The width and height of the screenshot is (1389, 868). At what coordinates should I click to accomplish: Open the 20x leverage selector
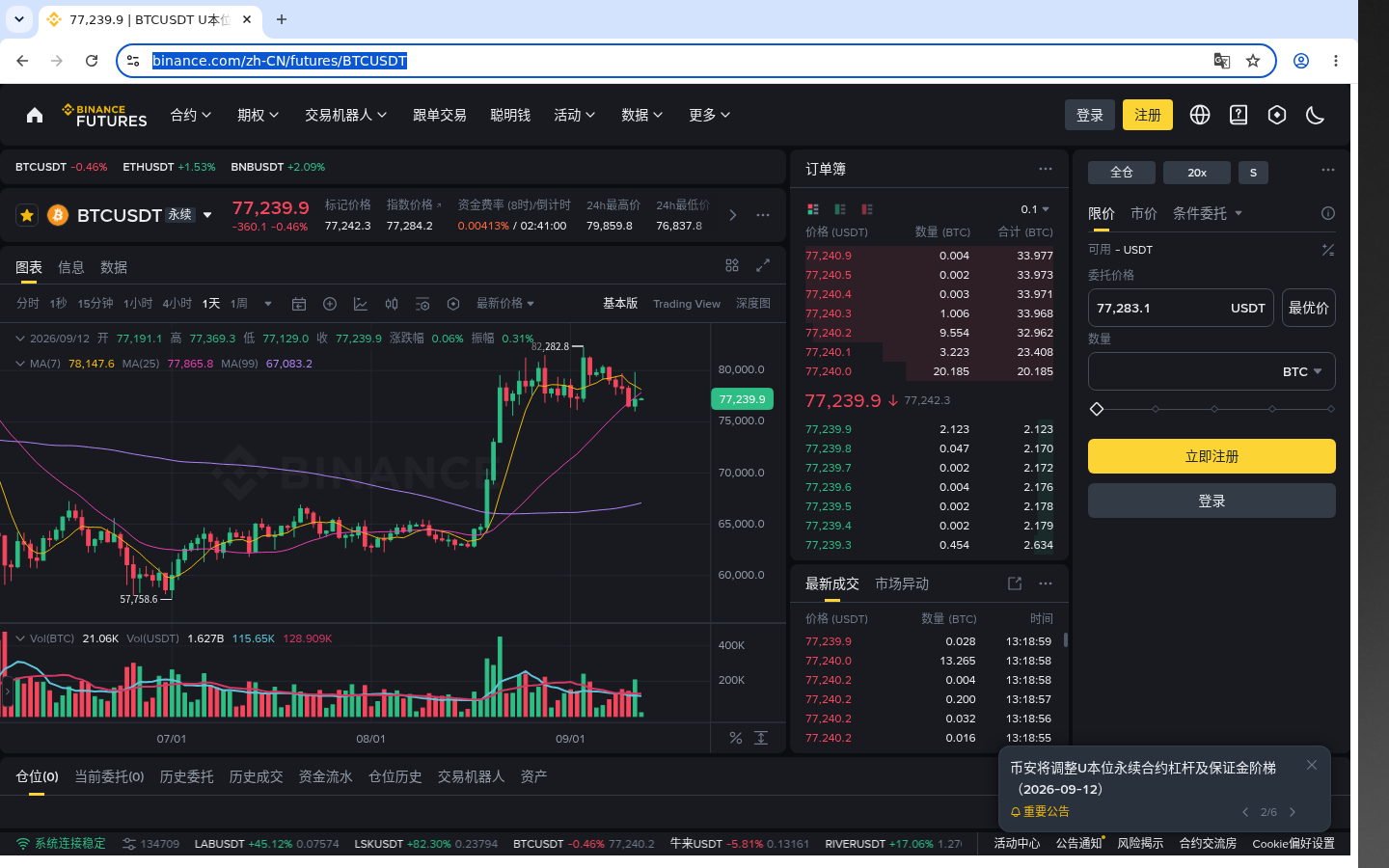[x=1197, y=173]
